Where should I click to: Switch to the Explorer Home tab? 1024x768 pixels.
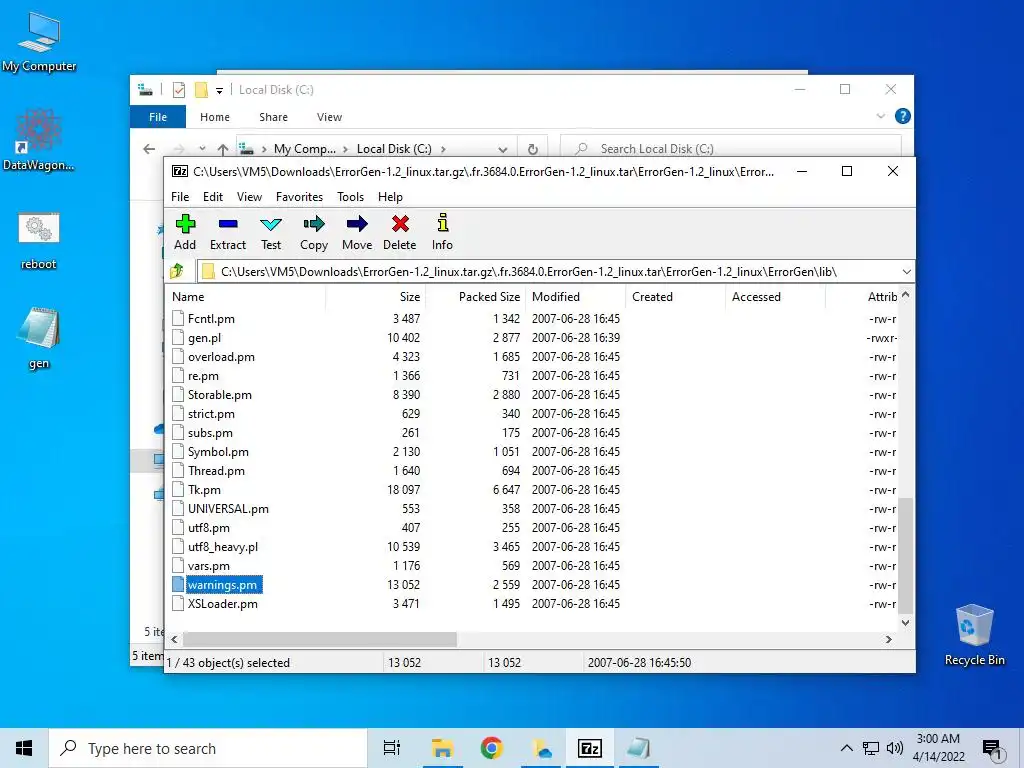pyautogui.click(x=215, y=117)
